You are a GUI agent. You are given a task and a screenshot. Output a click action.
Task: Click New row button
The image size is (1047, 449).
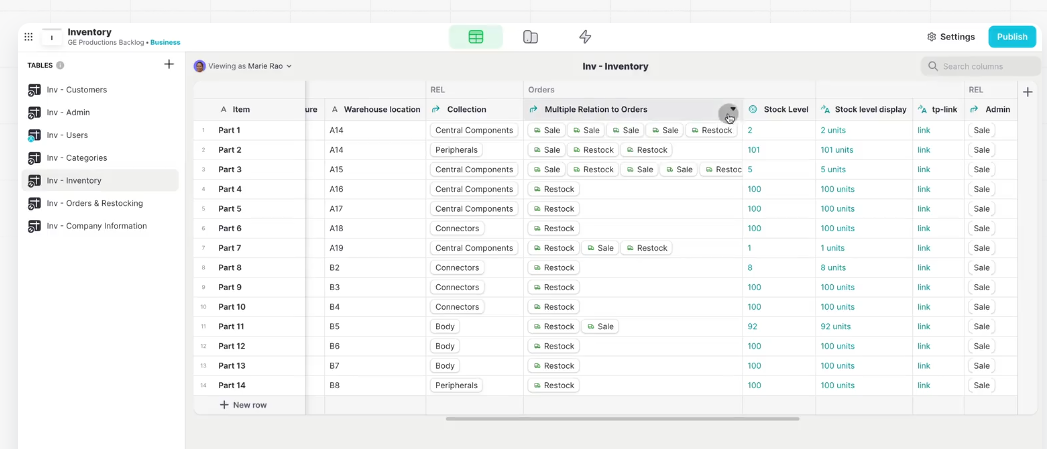244,405
